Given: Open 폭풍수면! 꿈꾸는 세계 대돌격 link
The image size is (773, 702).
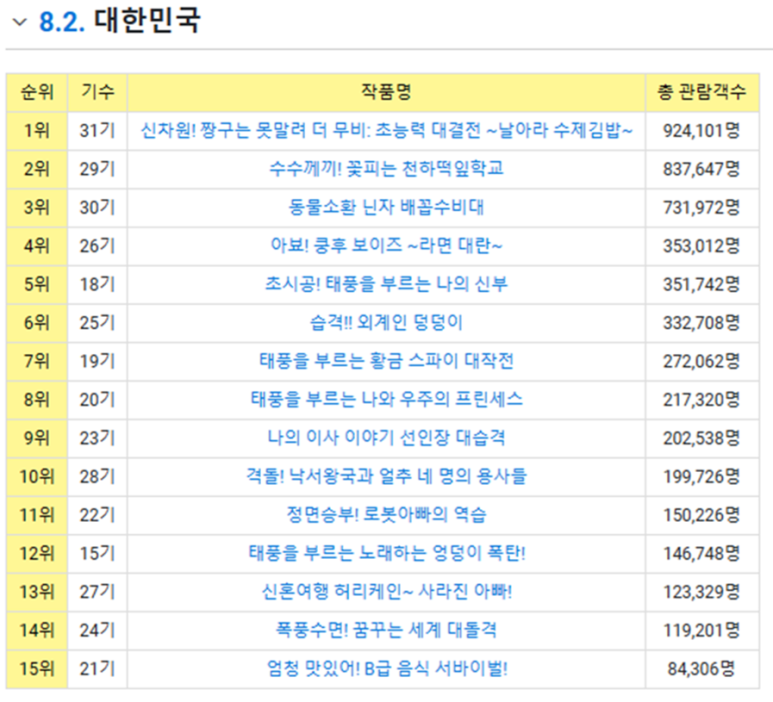Looking at the screenshot, I should tap(386, 630).
